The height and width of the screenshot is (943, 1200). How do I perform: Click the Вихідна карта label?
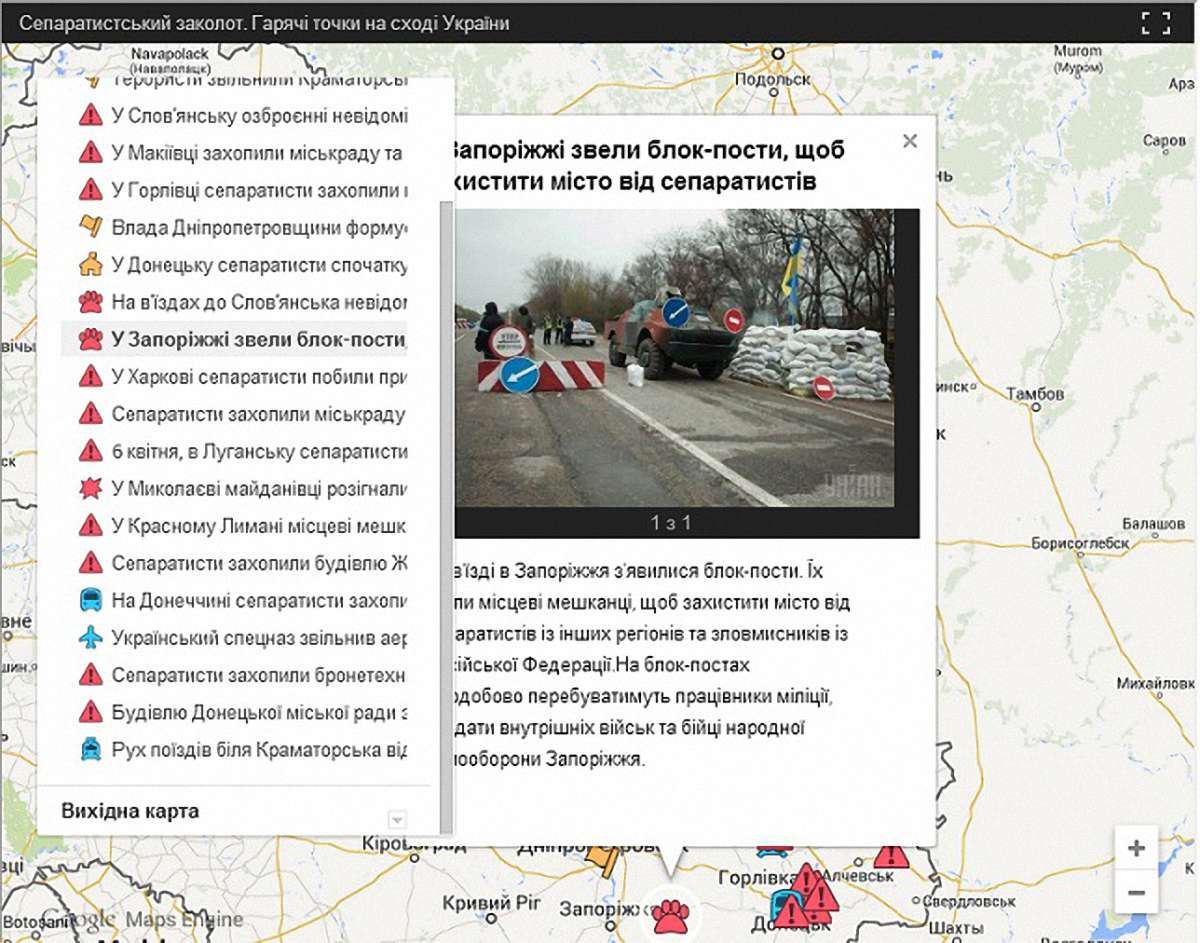click(130, 811)
